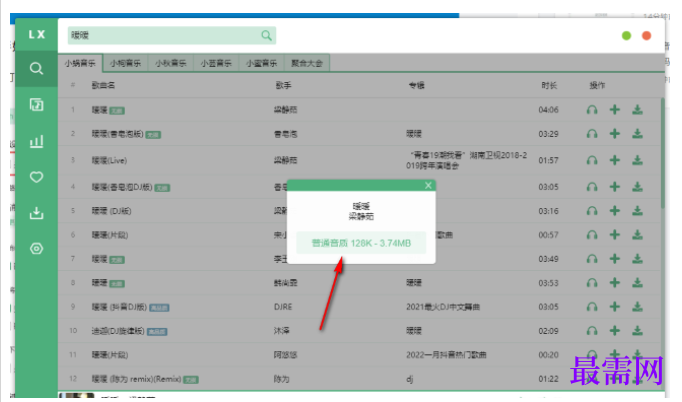
Task: Add row 7 song (03:49) to list
Action: (615, 259)
